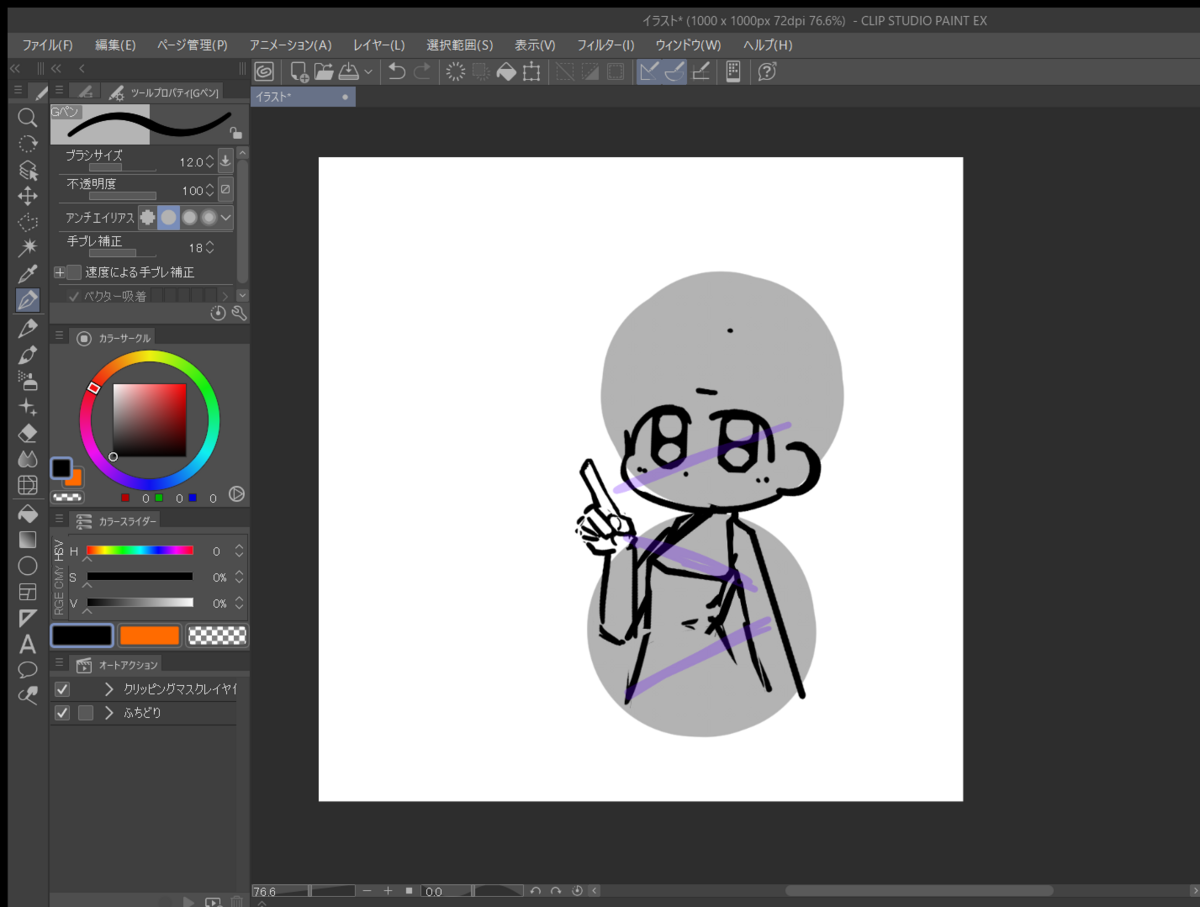Open the 編集(E) menu
This screenshot has width=1200, height=907.
tap(116, 45)
